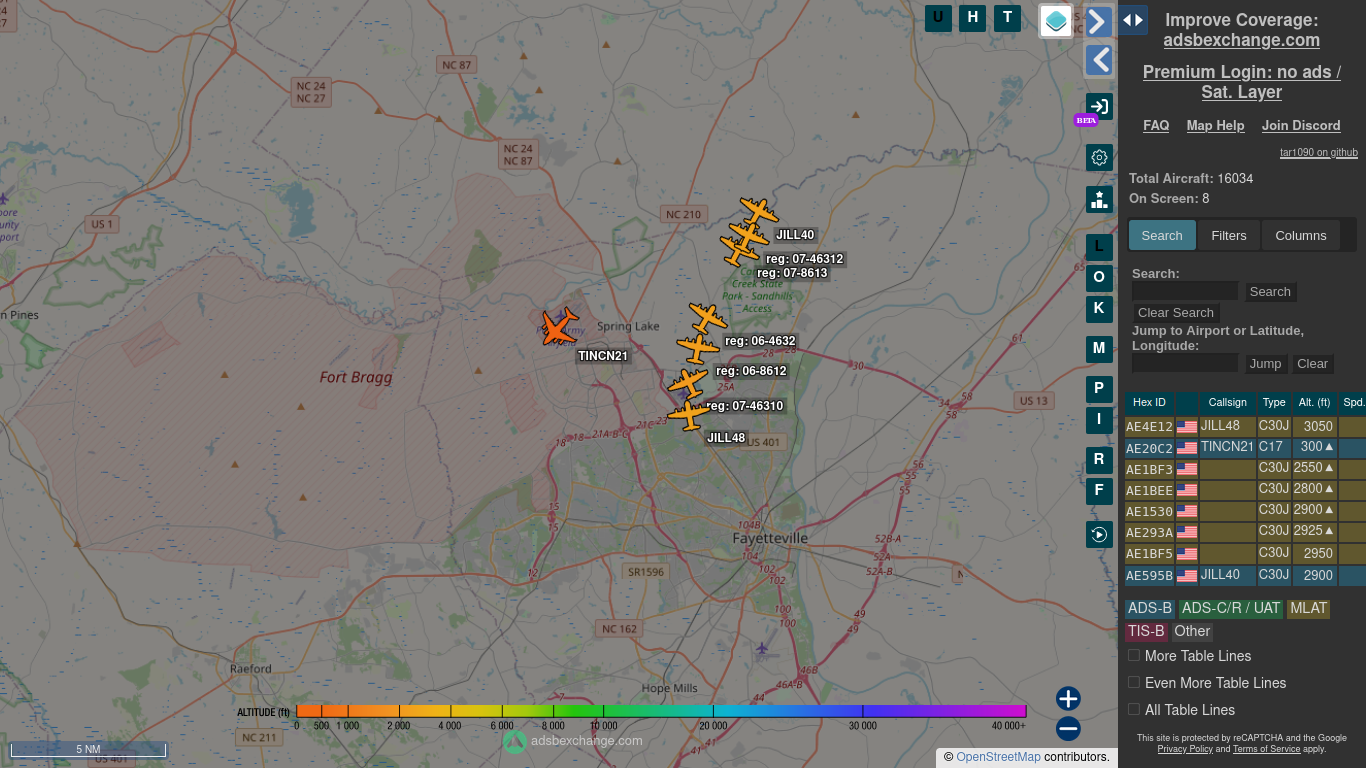This screenshot has width=1366, height=768.
Task: Click the right chevron expand sidebar button
Action: pos(1099,21)
